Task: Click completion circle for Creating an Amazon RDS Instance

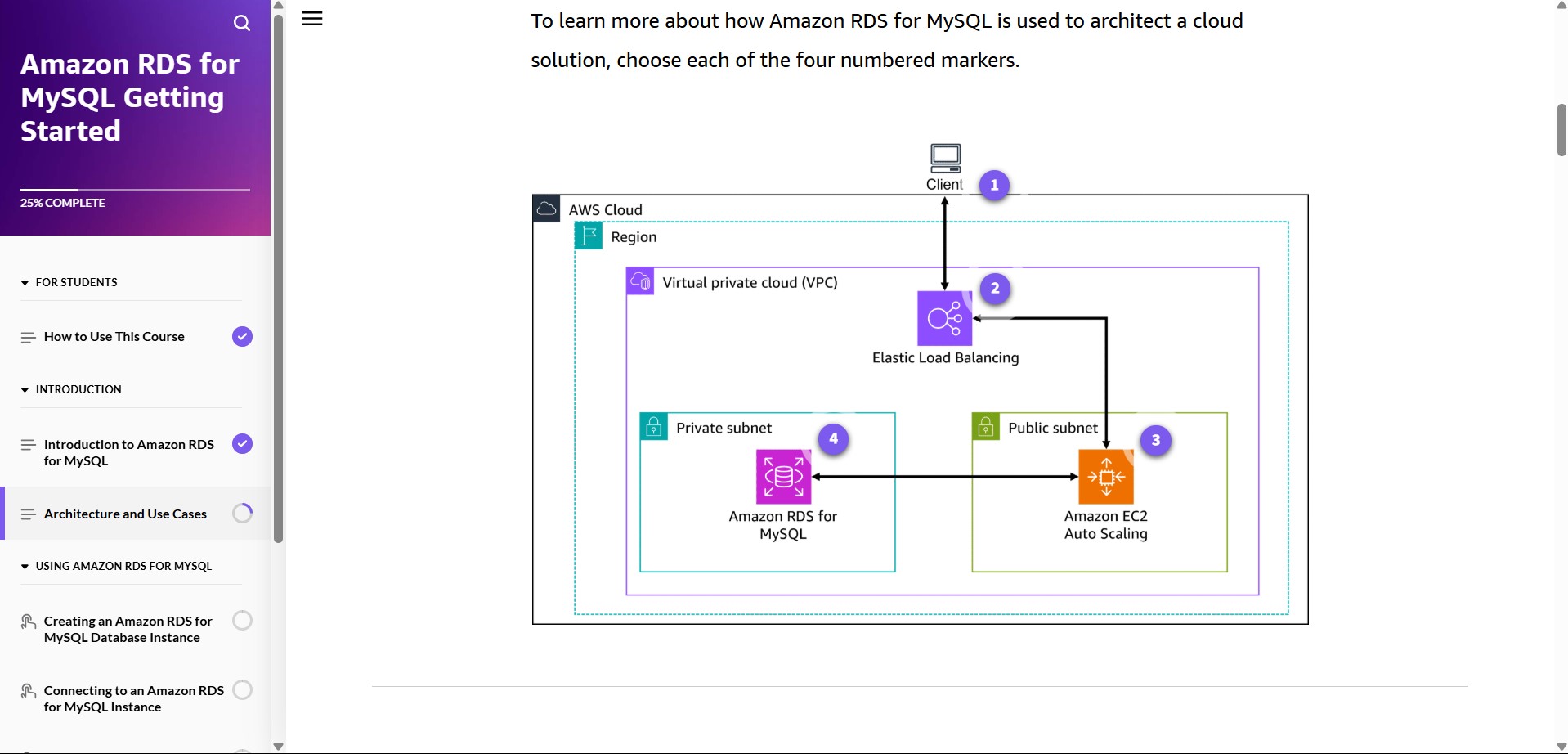Action: point(242,621)
